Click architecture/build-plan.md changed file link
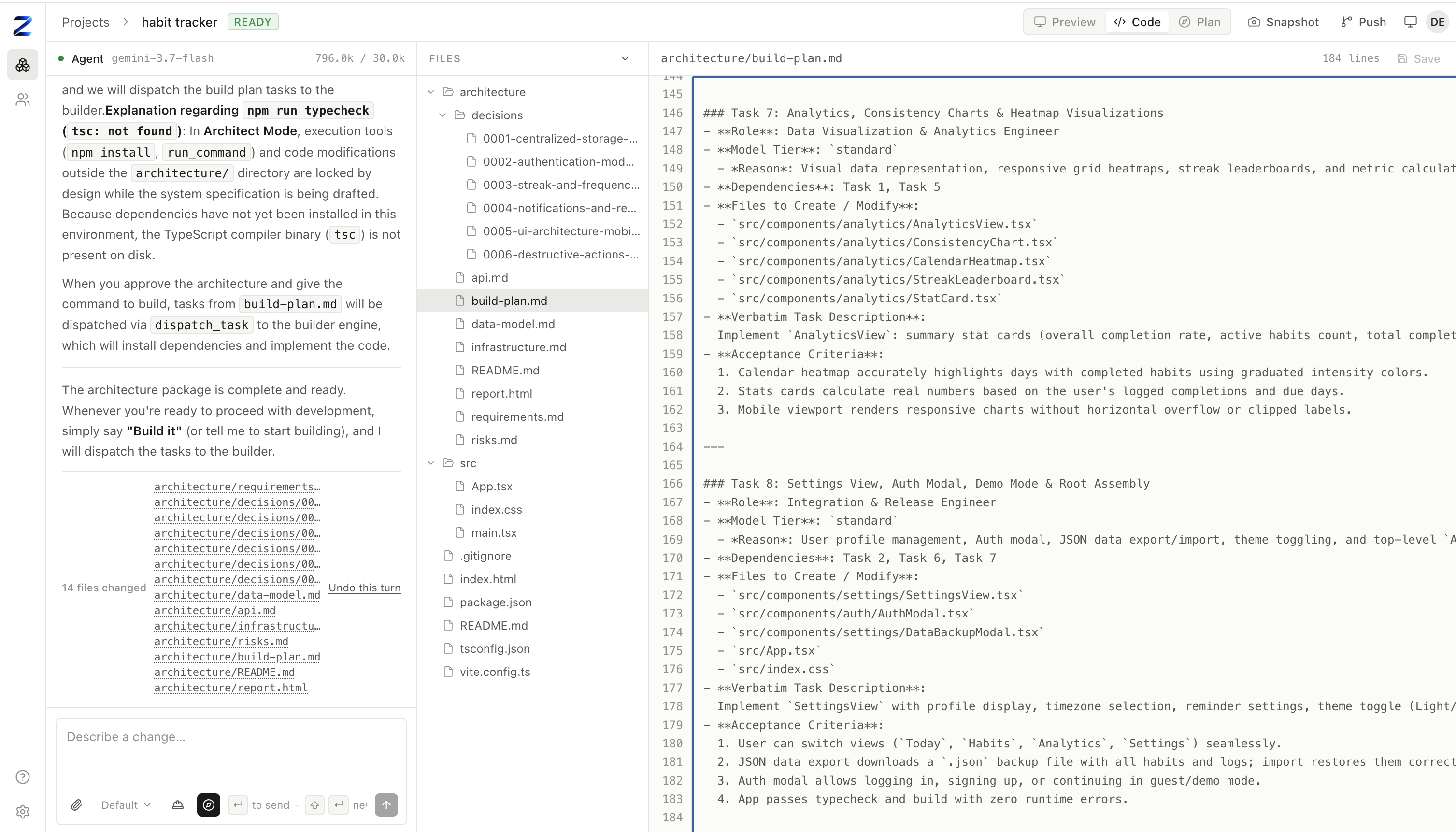The image size is (1456, 832). point(237,657)
